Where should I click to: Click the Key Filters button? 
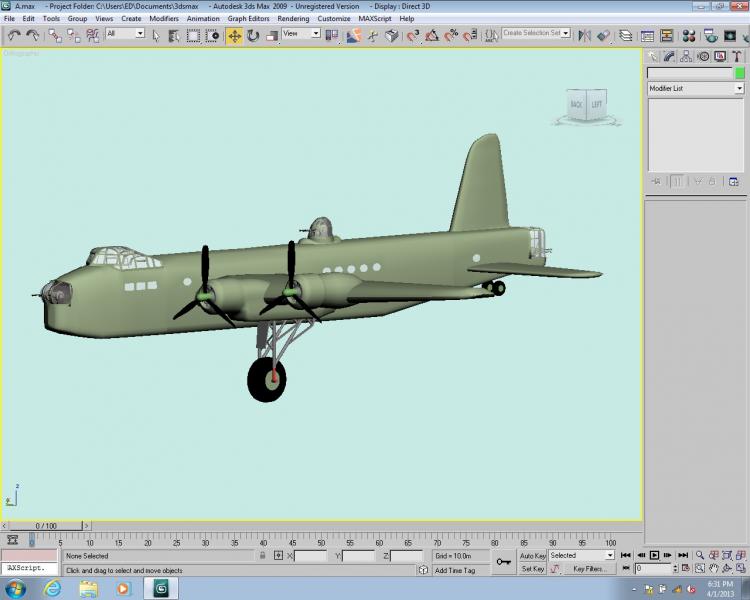(589, 569)
